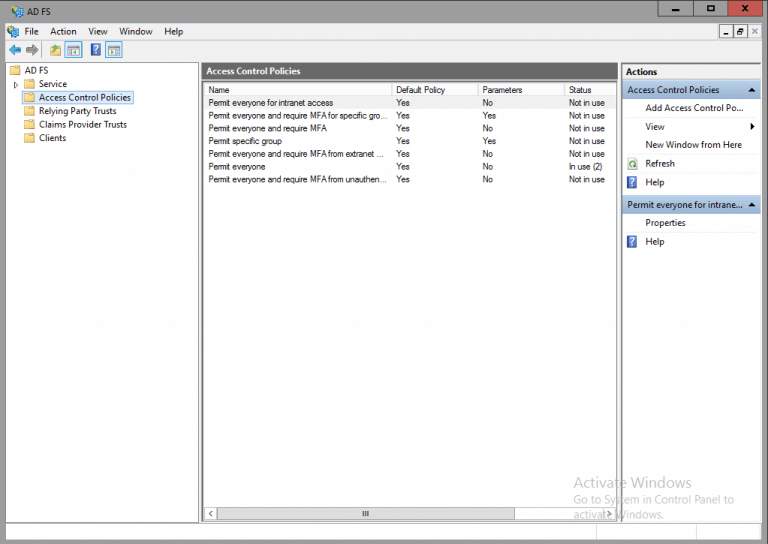Open the View submenu arrow in Actions
The height and width of the screenshot is (544, 768).
pyautogui.click(x=752, y=127)
